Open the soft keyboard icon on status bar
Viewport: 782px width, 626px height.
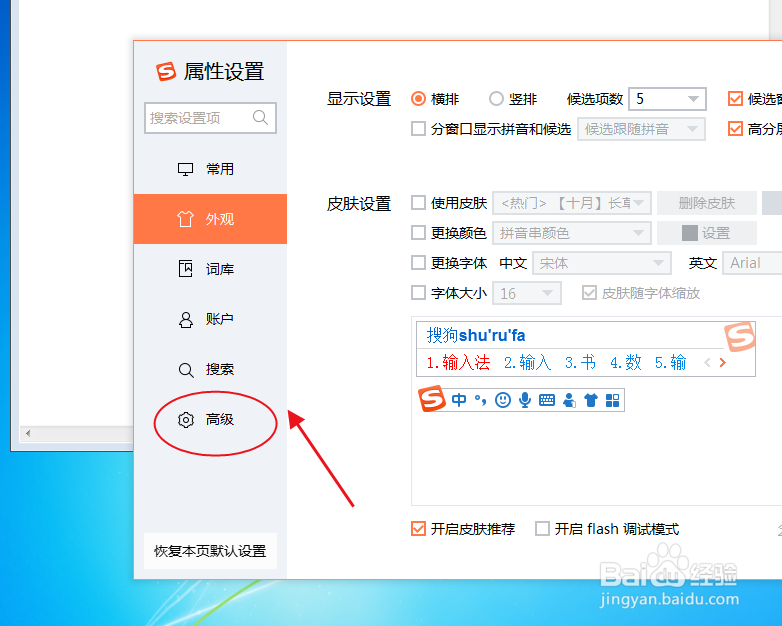coord(547,400)
